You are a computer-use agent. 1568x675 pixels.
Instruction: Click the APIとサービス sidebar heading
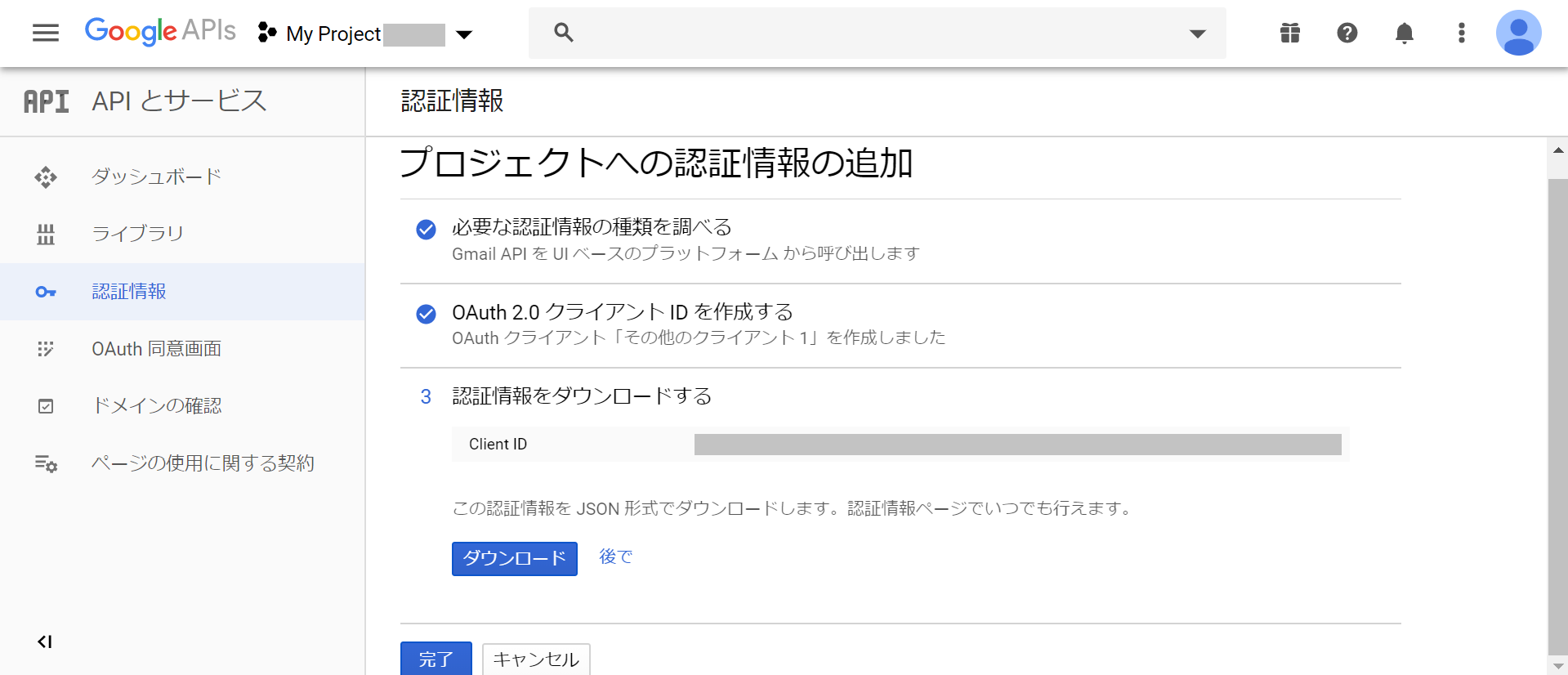pyautogui.click(x=179, y=101)
